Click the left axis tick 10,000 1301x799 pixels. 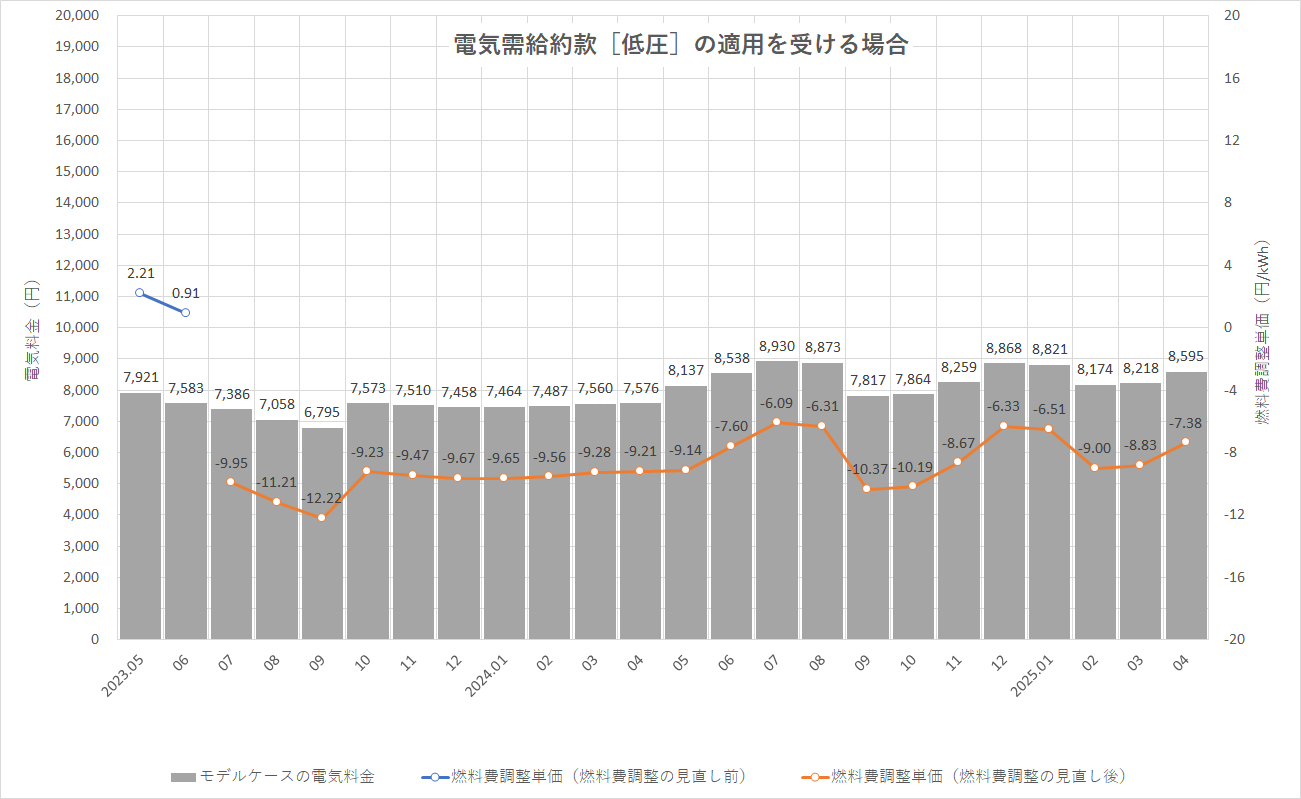click(x=79, y=328)
